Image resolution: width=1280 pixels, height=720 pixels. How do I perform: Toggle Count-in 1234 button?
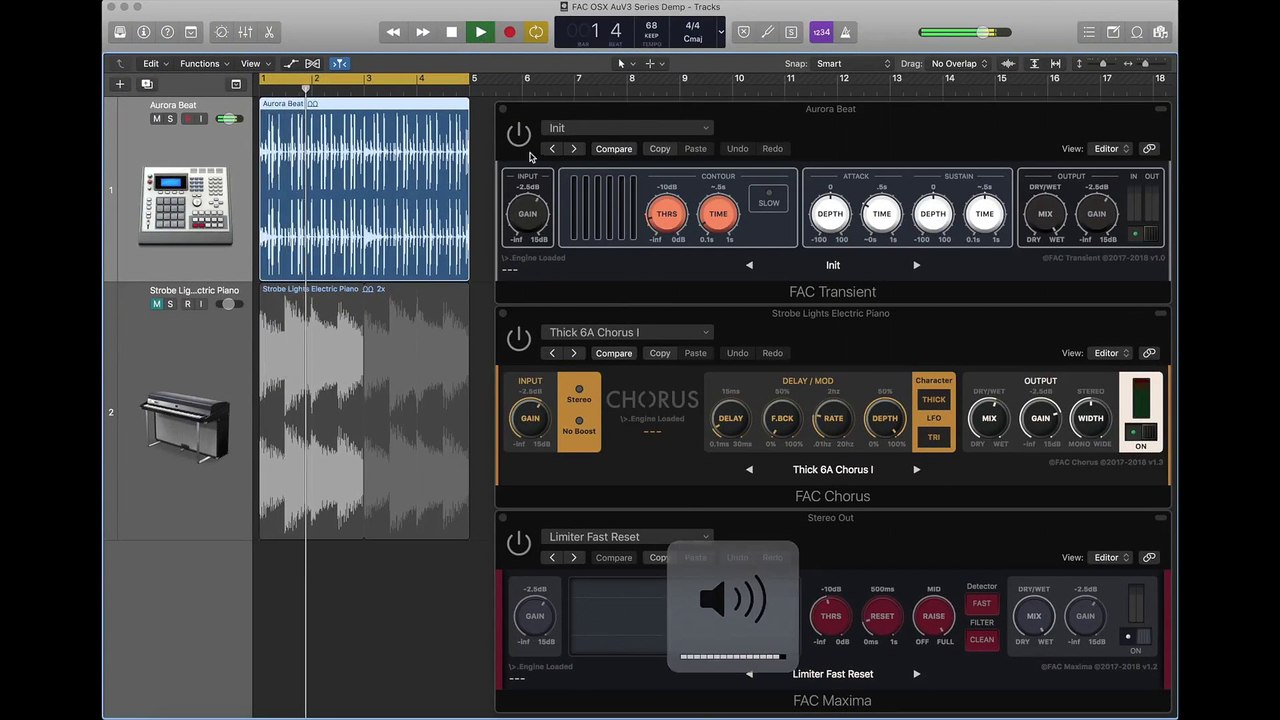[x=821, y=32]
